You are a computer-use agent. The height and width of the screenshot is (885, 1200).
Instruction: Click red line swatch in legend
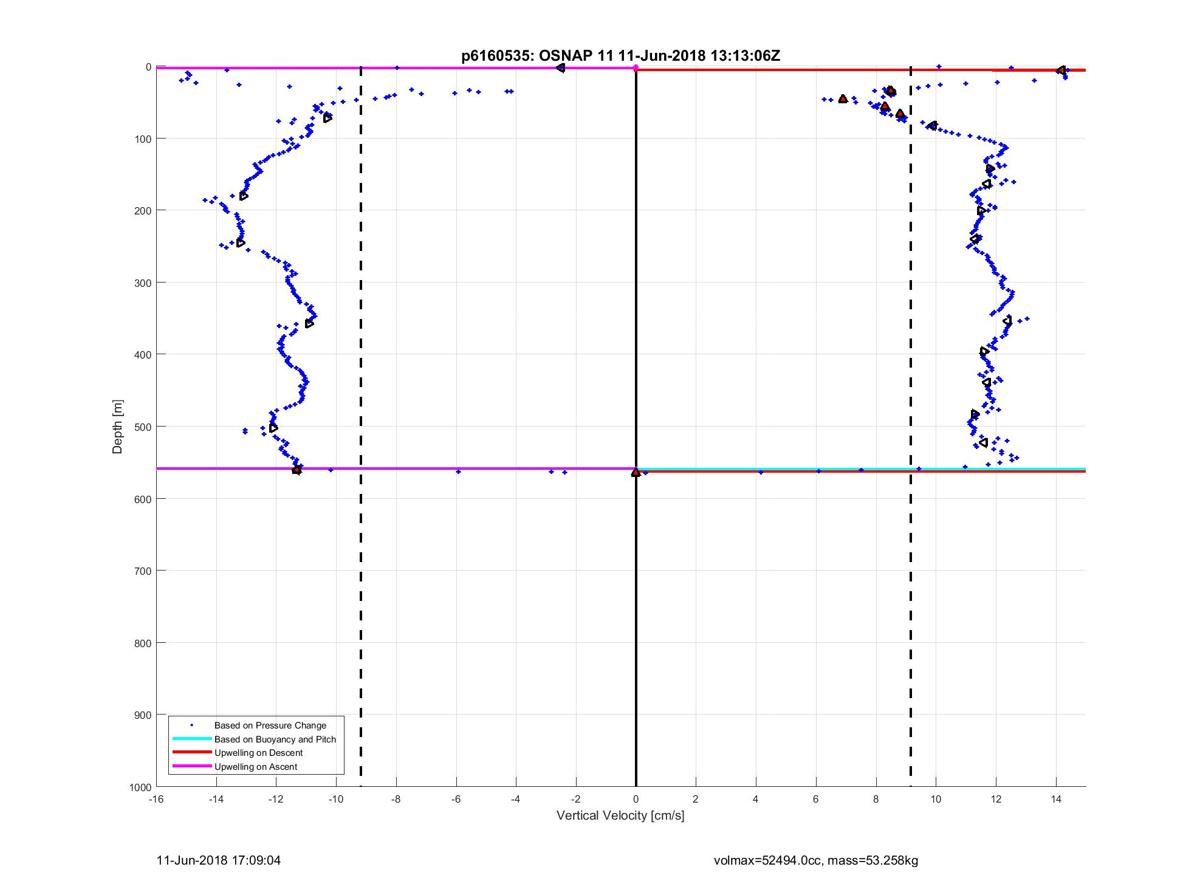click(190, 752)
